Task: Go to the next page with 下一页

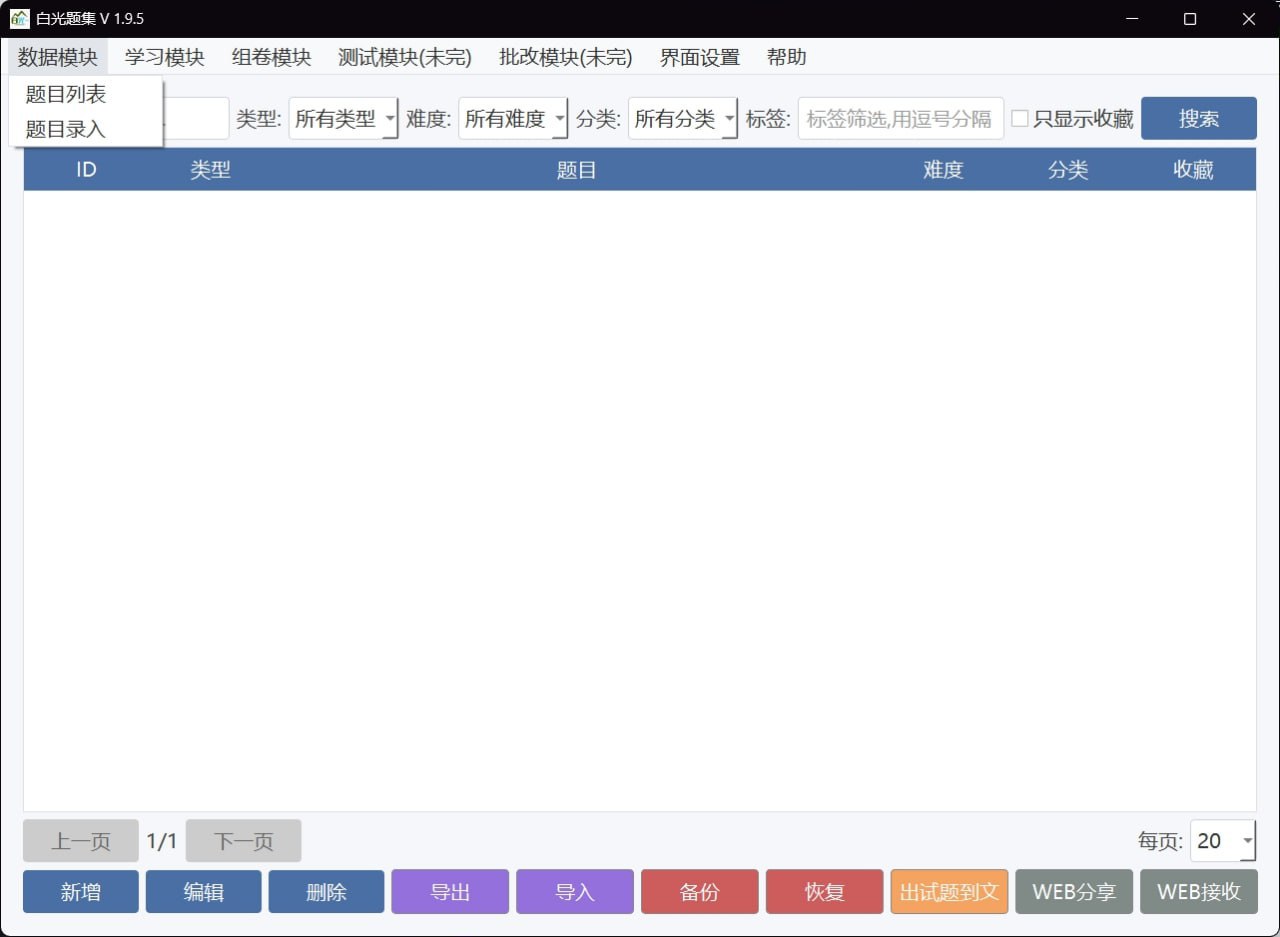Action: click(x=243, y=840)
